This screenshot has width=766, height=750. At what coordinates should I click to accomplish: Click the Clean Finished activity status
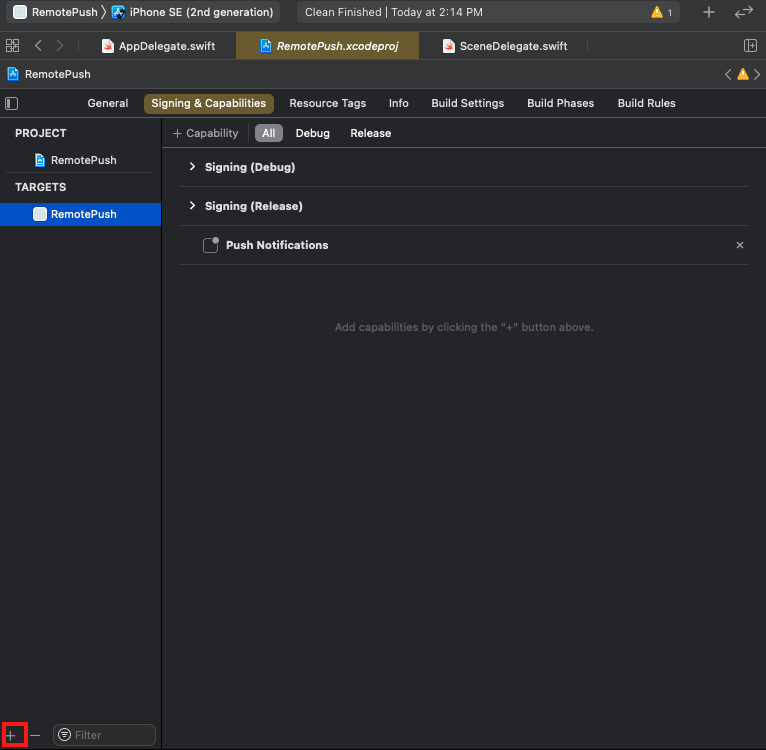pyautogui.click(x=394, y=12)
